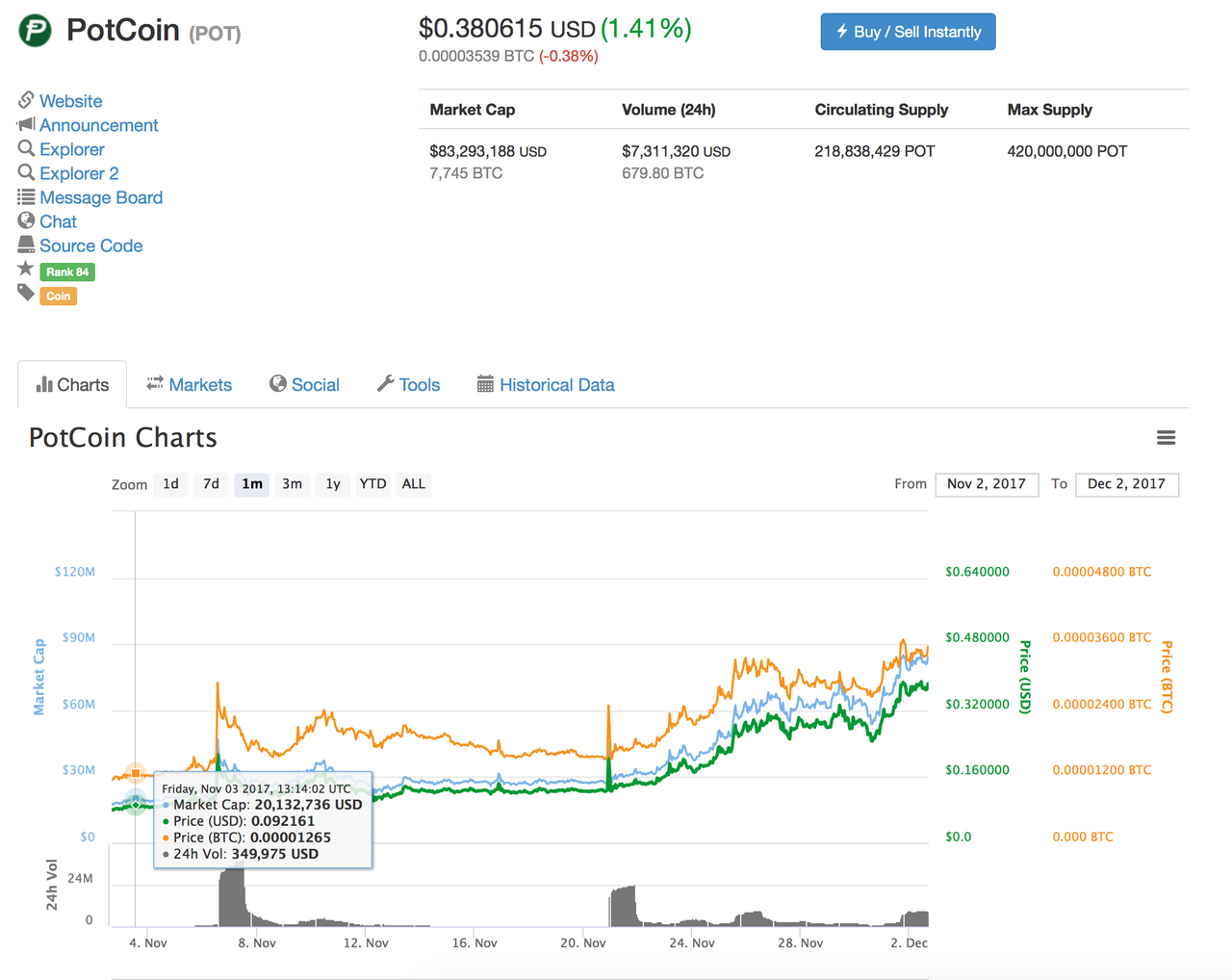Open the Tools tab
The width and height of the screenshot is (1232, 980).
pos(408,385)
